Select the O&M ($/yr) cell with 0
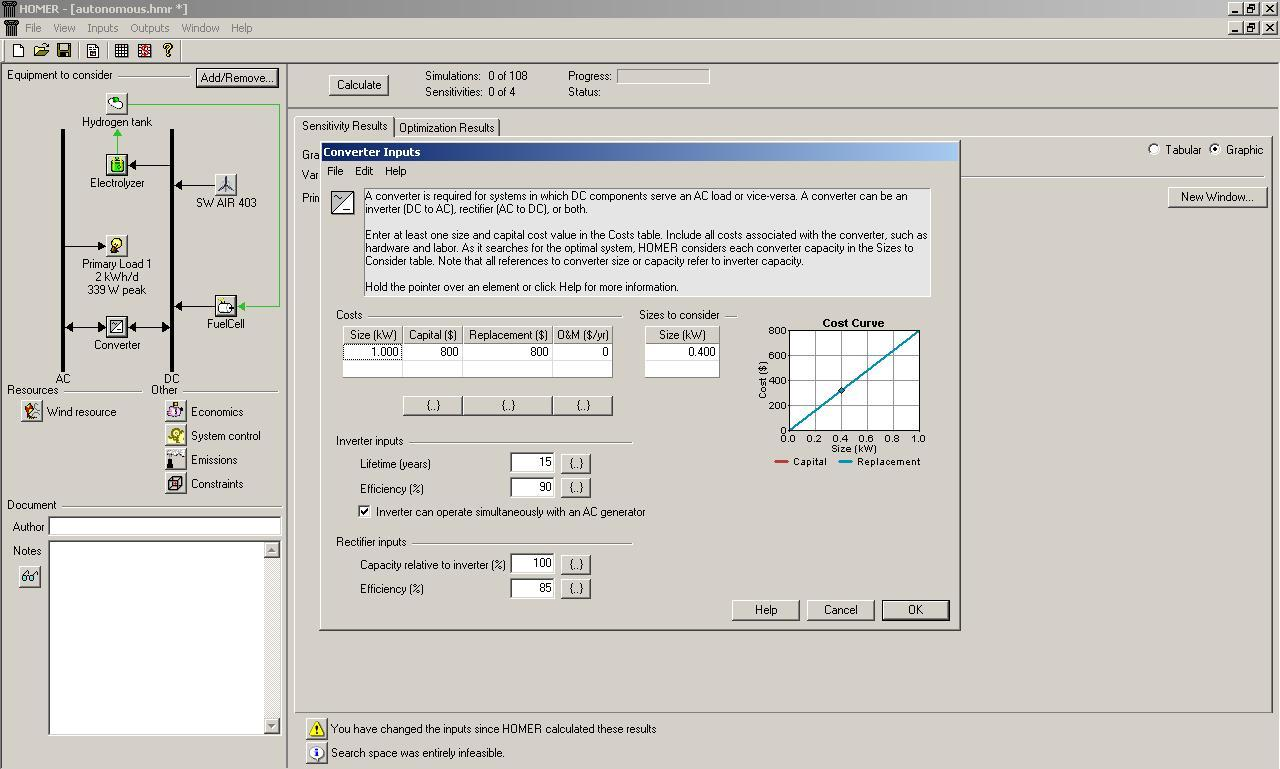This screenshot has height=769, width=1280. point(582,352)
